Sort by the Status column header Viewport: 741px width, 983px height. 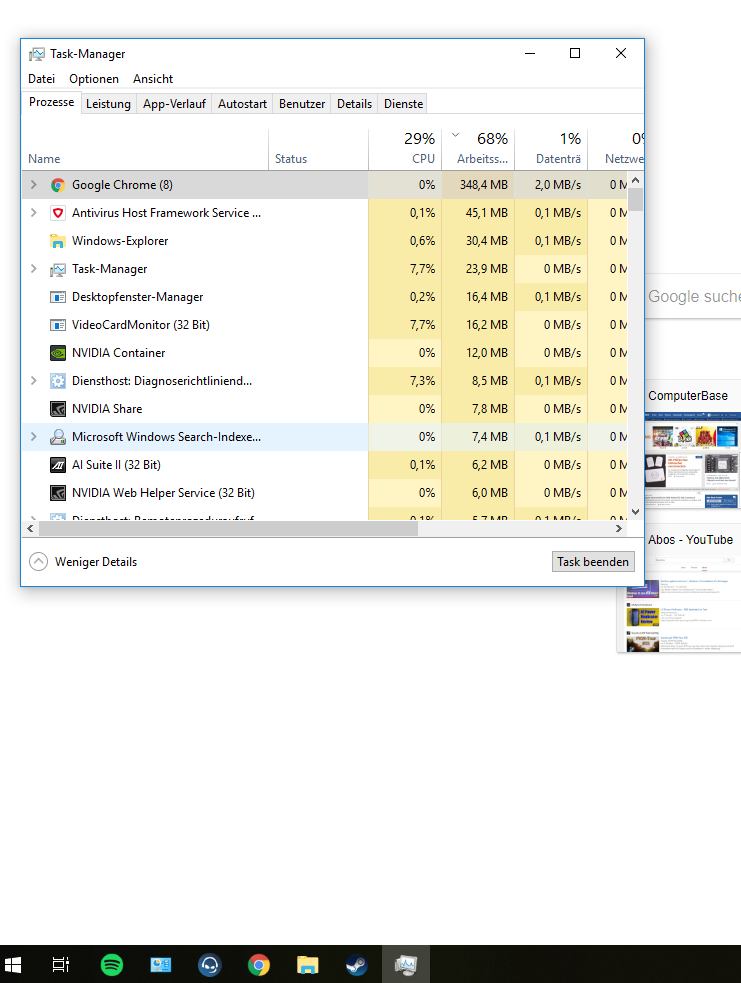point(318,150)
